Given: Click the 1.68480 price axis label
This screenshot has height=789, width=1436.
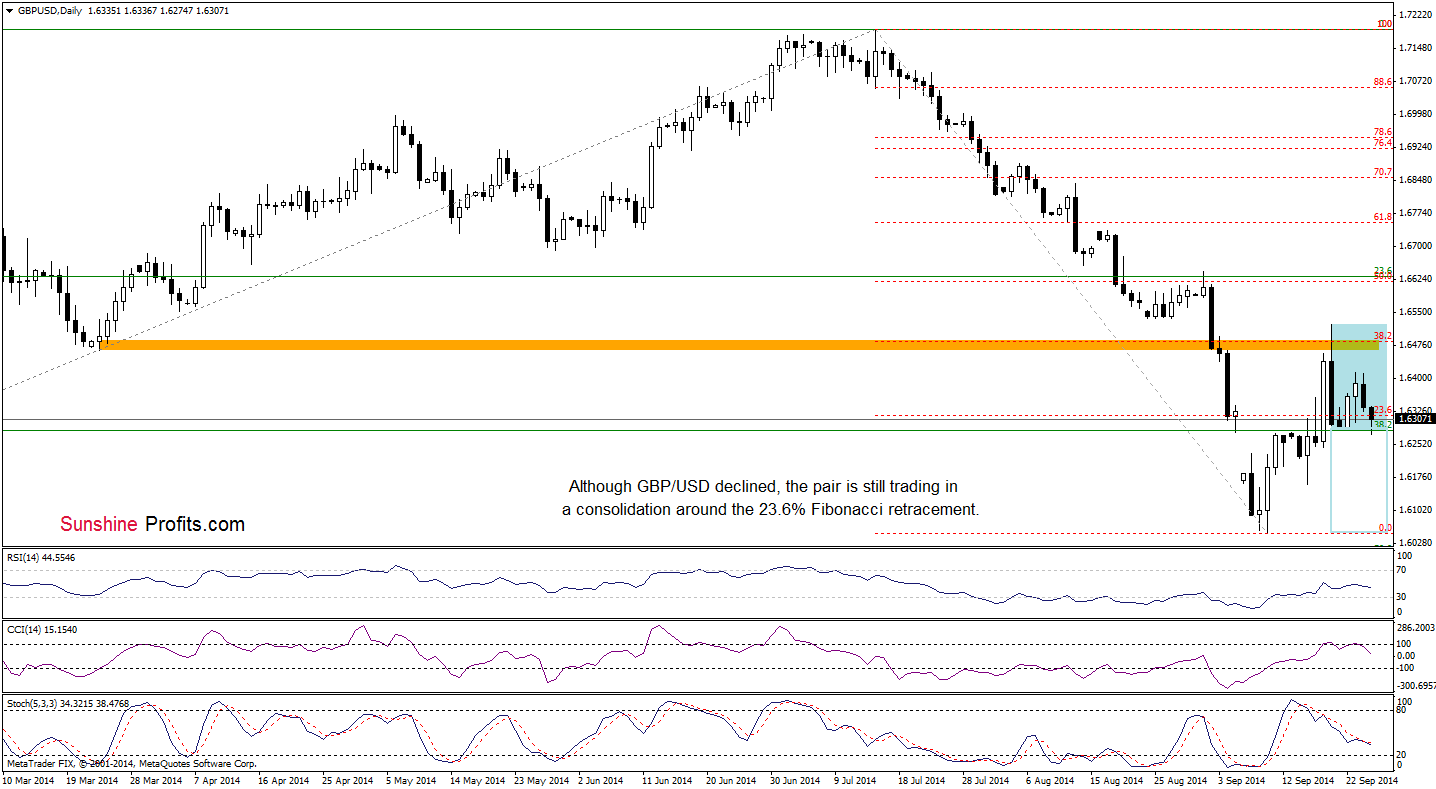Looking at the screenshot, I should pos(1416,180).
